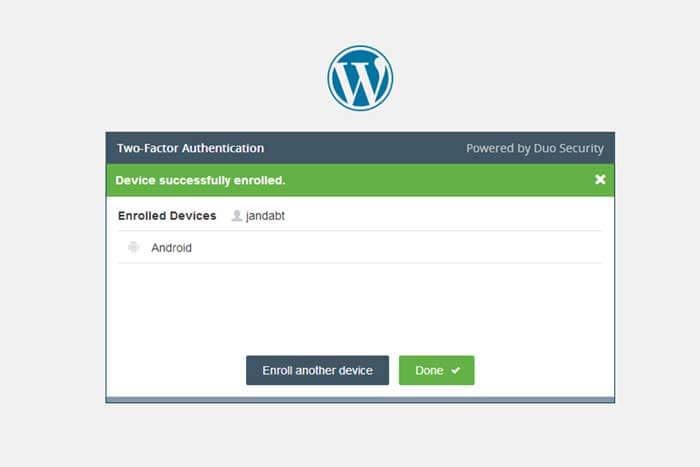
Task: Select the Android enrolled device row
Action: point(360,247)
